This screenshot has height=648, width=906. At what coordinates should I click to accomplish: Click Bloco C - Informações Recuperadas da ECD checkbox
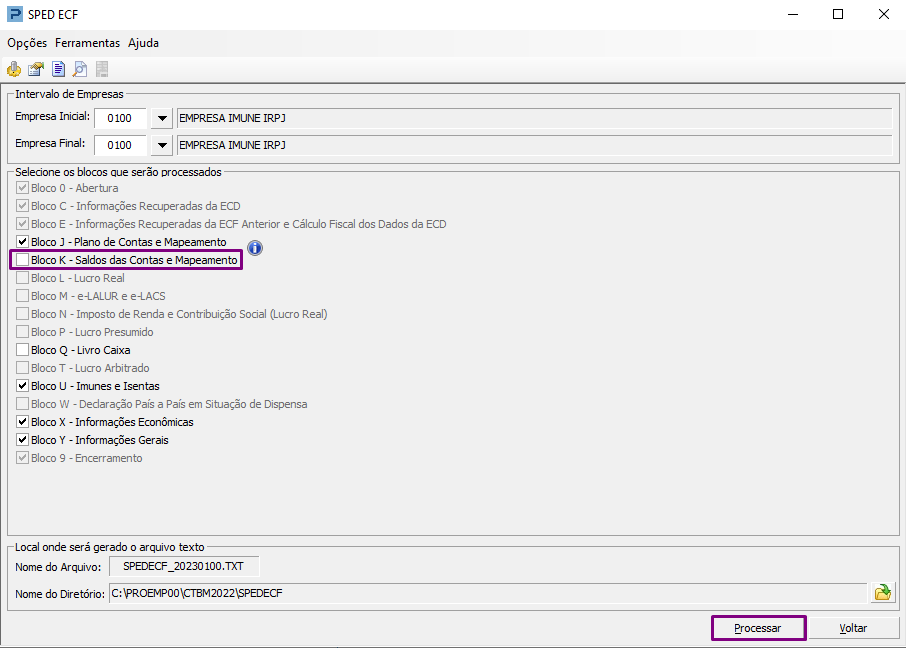coord(23,206)
